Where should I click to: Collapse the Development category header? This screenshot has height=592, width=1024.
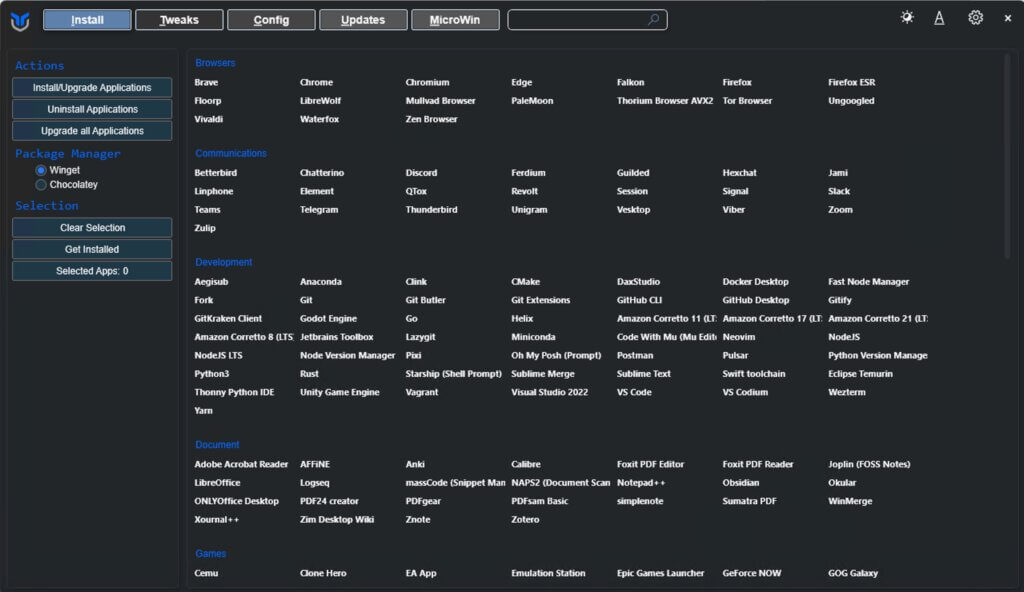(223, 262)
